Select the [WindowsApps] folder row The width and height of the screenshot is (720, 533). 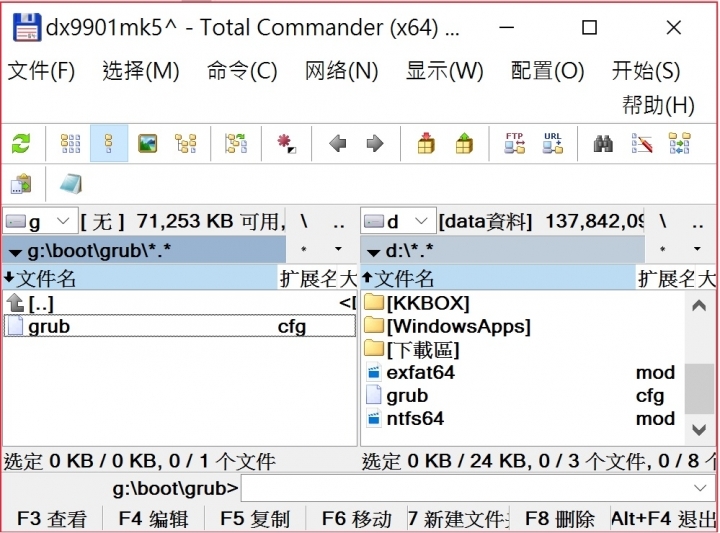(523, 326)
